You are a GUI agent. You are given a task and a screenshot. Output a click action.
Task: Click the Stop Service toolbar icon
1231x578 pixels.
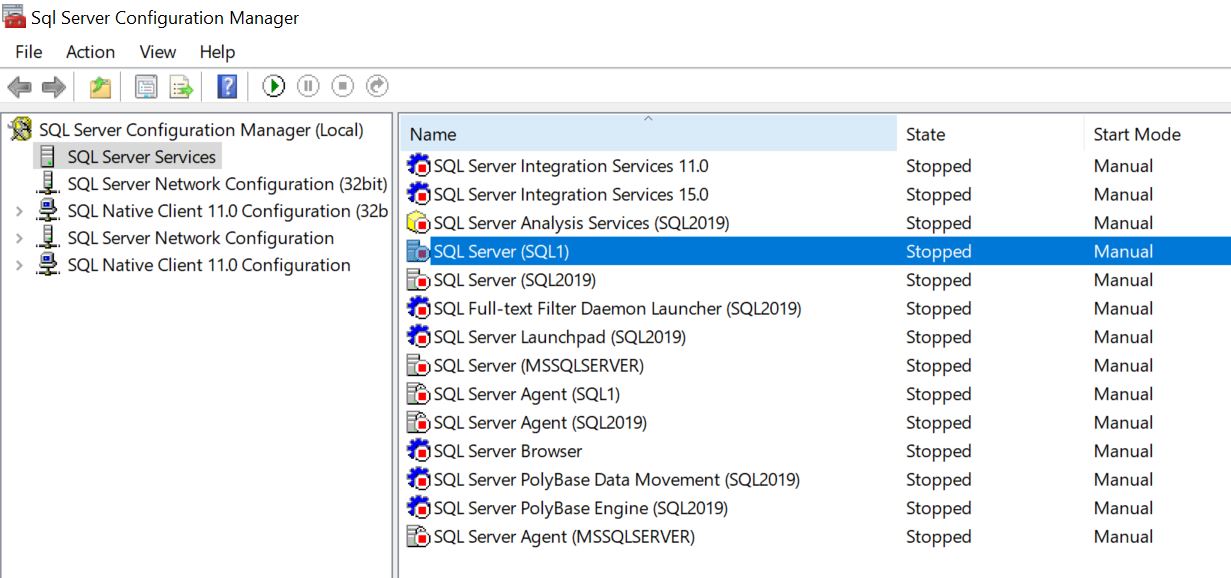[x=343, y=87]
